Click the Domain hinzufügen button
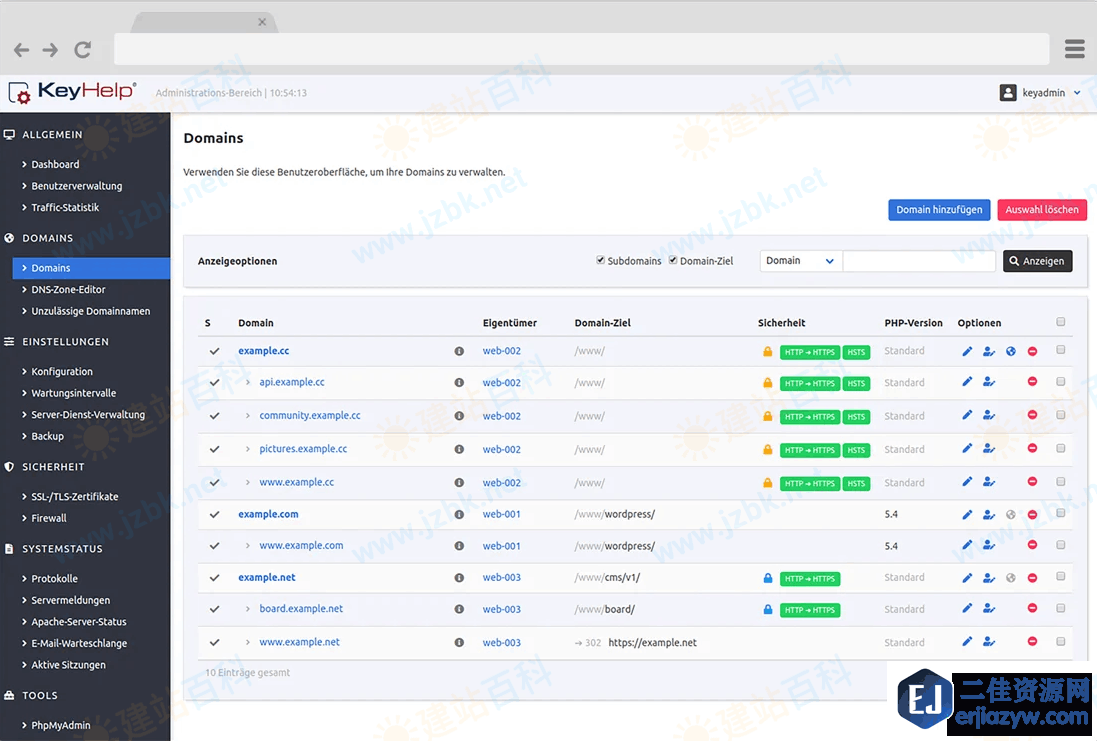 click(x=939, y=210)
